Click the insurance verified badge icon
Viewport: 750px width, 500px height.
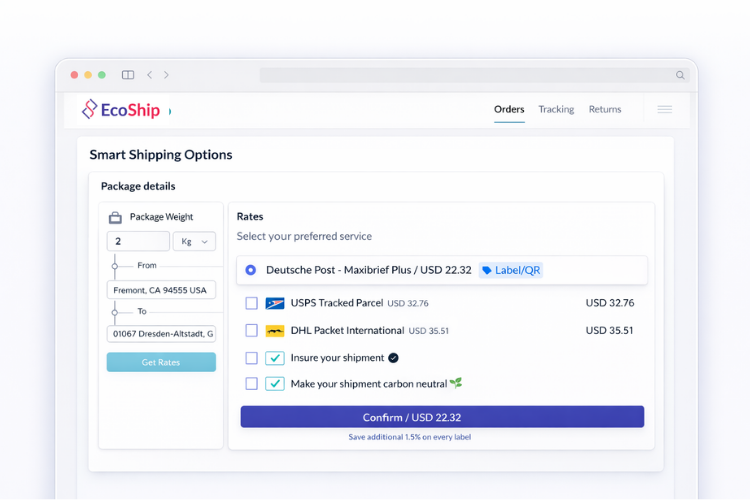(393, 358)
